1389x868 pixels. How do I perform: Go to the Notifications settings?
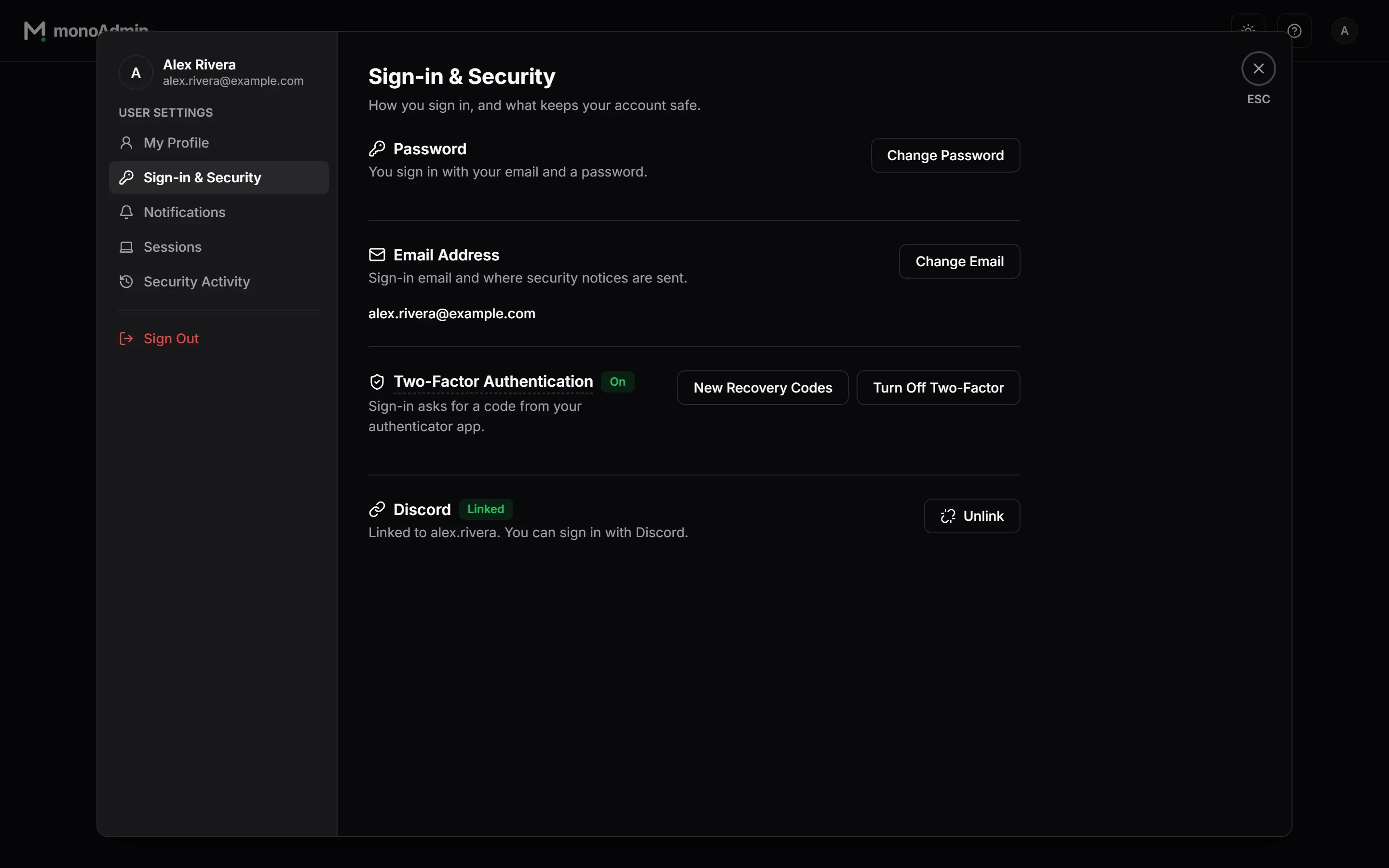(x=218, y=212)
